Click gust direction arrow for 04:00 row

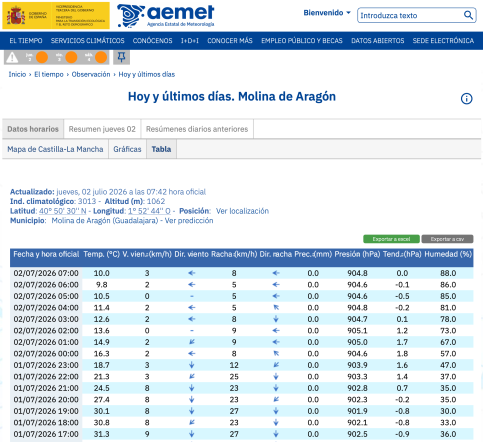click(x=276, y=308)
